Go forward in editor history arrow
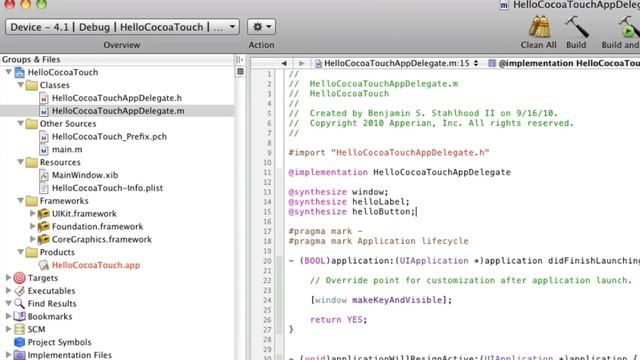This screenshot has height=360, width=640. [301, 63]
